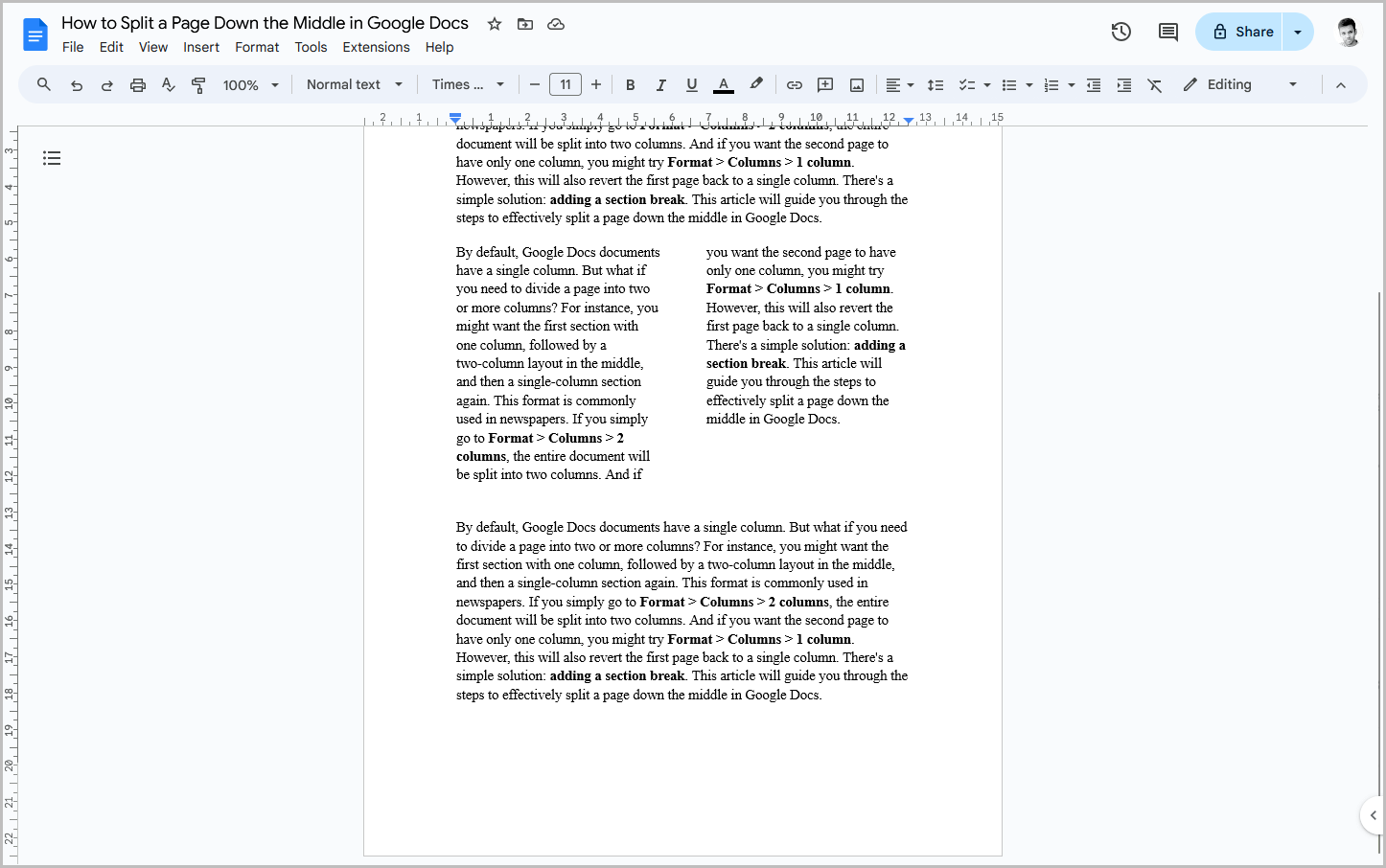This screenshot has height=868, width=1386.
Task: Increase indent
Action: [1124, 85]
